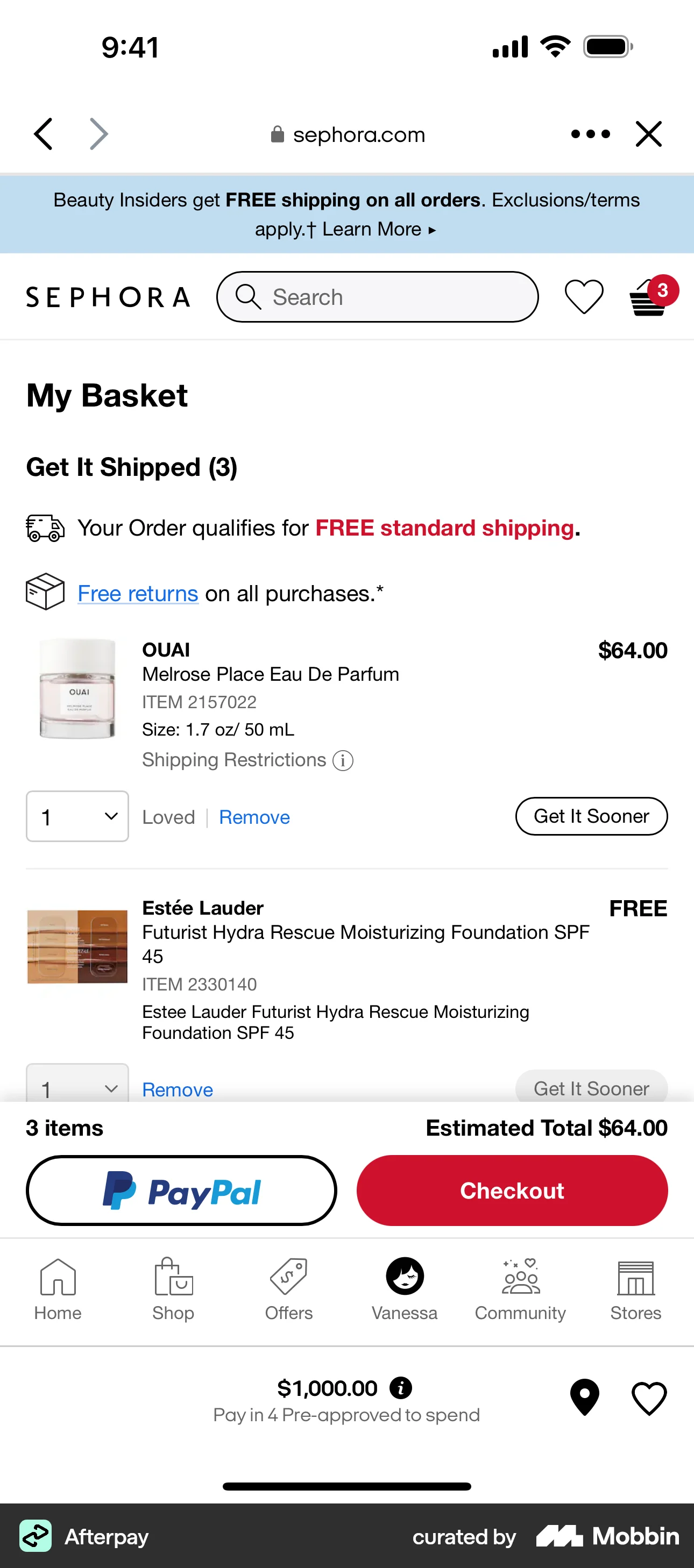
Task: Click the location pin icon near Pay in 4
Action: click(x=583, y=1397)
